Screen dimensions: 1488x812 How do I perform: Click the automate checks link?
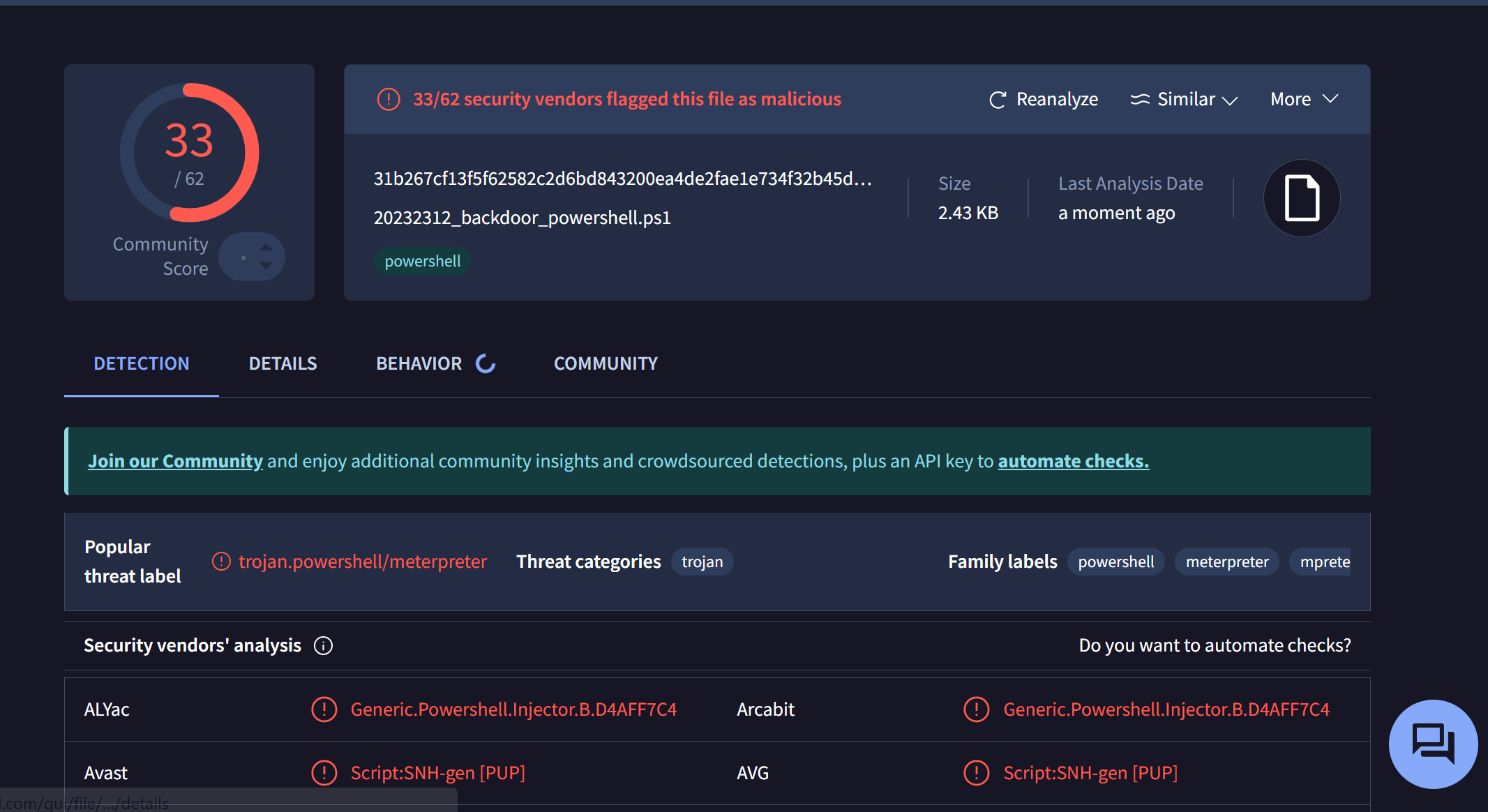[1073, 461]
